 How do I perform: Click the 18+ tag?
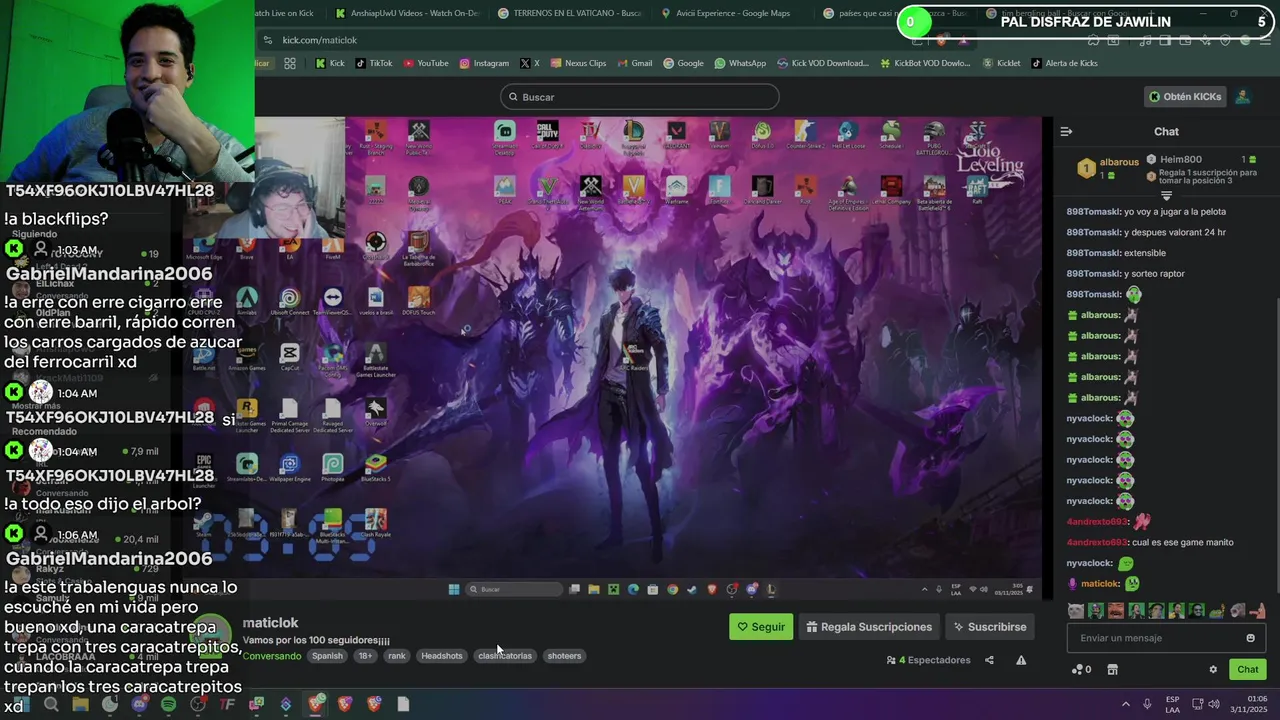click(x=365, y=656)
